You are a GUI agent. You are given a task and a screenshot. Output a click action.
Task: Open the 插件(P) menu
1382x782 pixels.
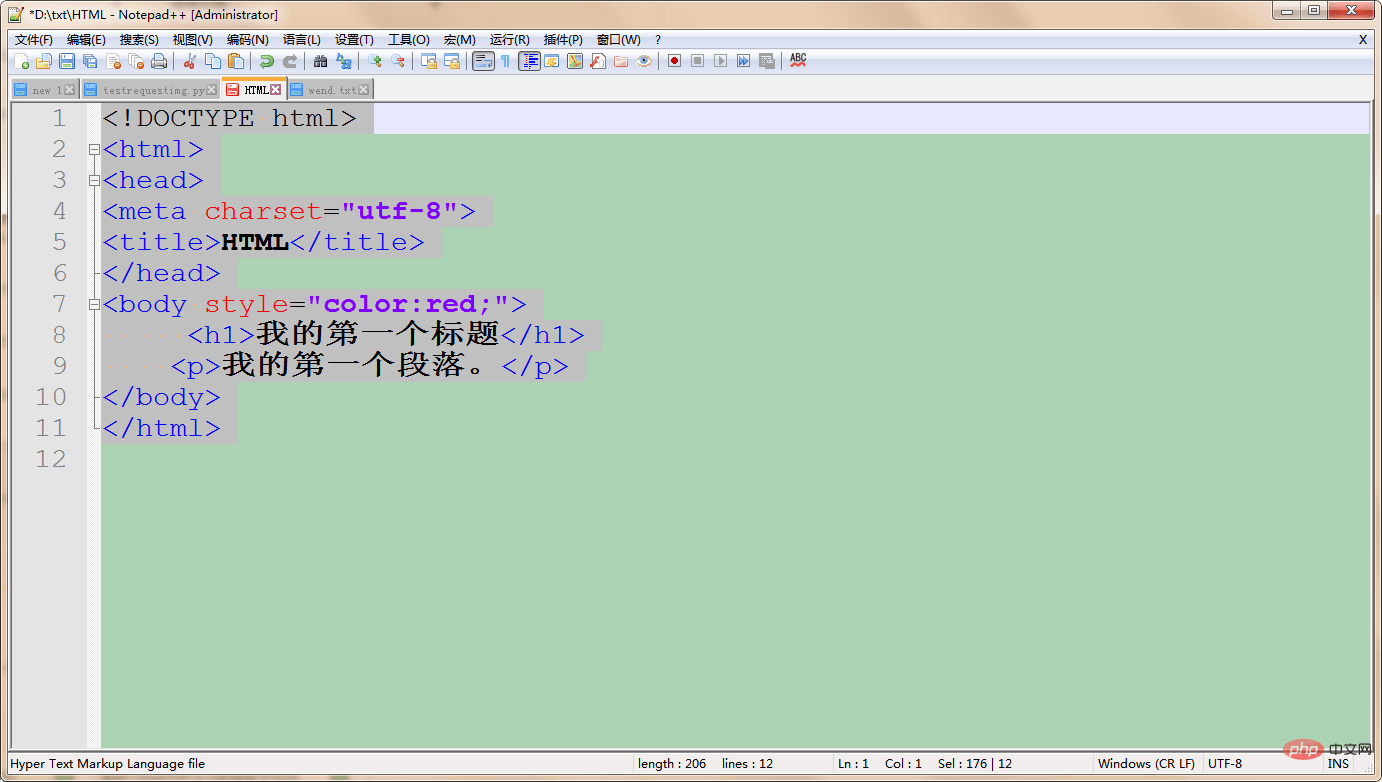coord(563,40)
